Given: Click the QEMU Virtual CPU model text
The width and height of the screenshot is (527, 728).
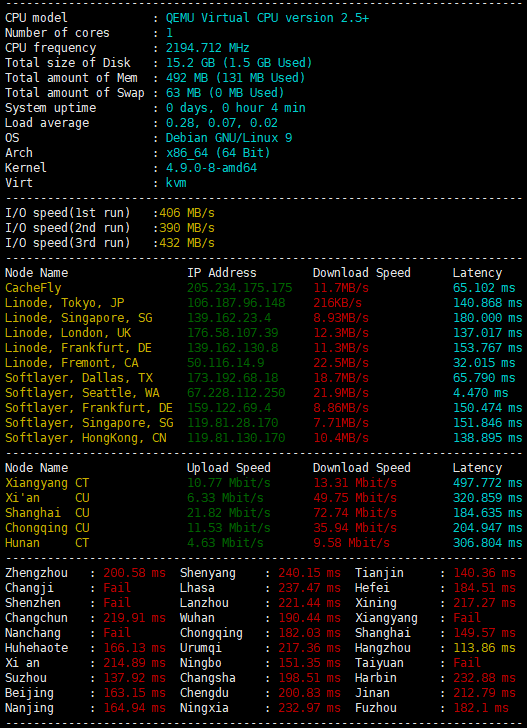Looking at the screenshot, I should (267, 18).
